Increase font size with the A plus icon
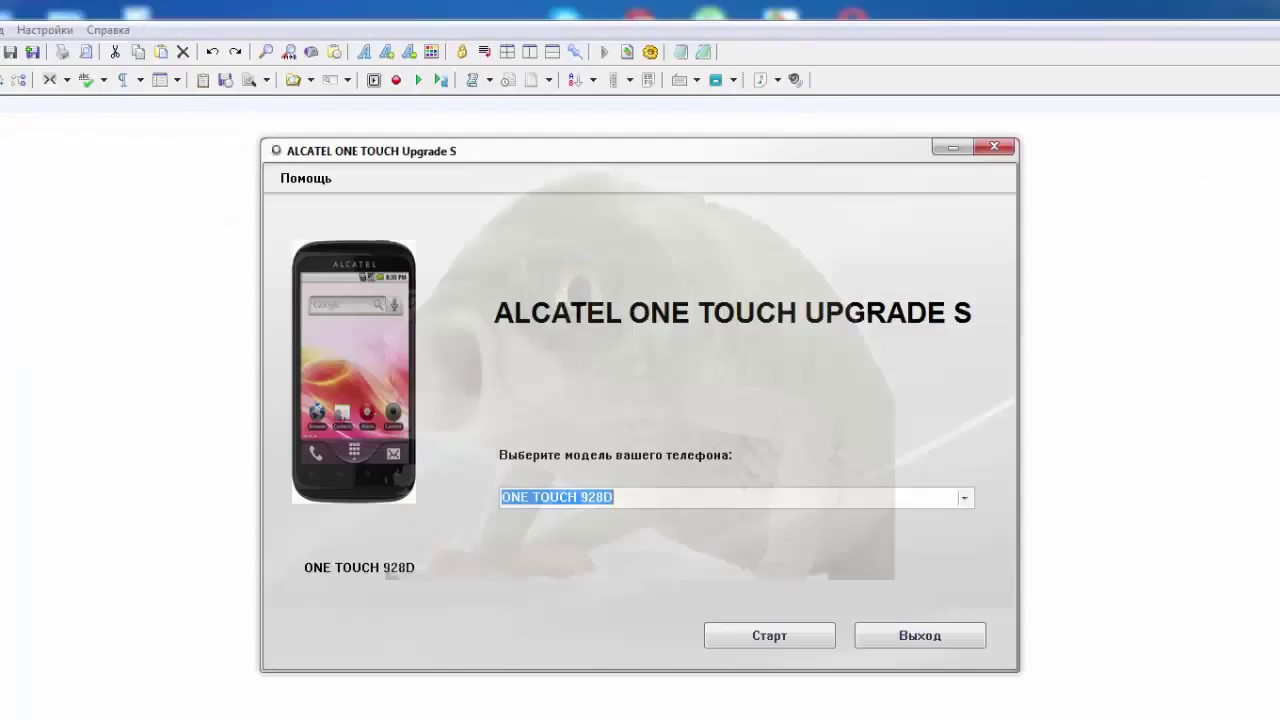Image resolution: width=1280 pixels, height=720 pixels. (x=386, y=52)
